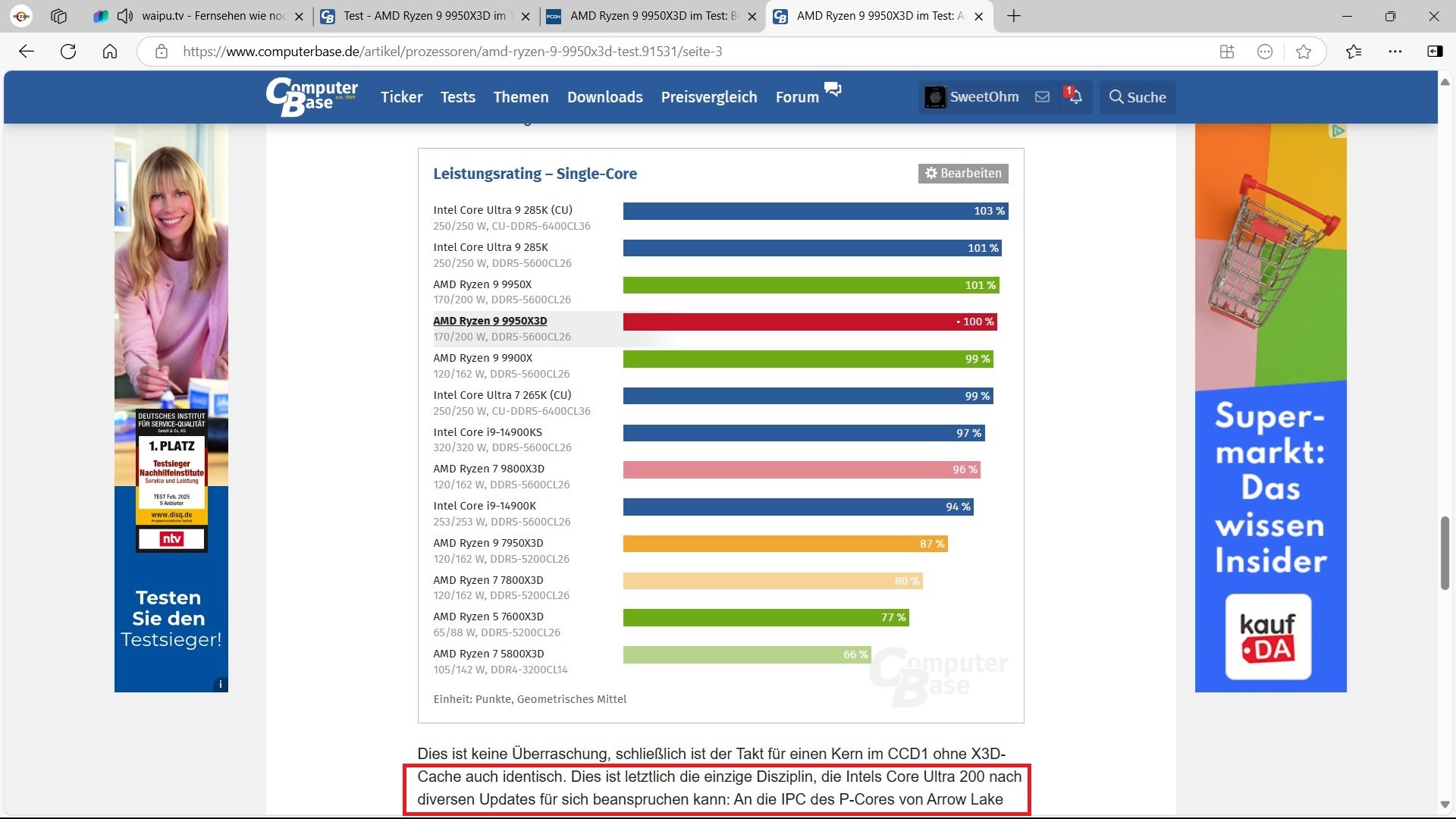Click the Bearbeiten chart button
Viewport: 1456px width, 819px height.
[963, 174]
